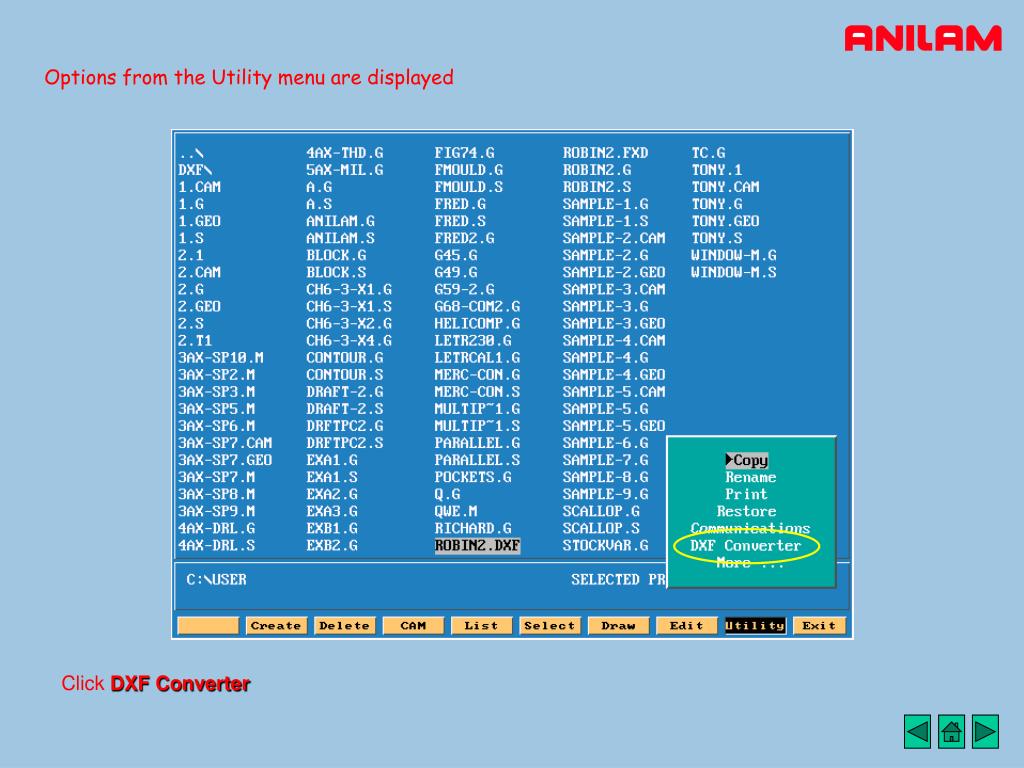Image resolution: width=1024 pixels, height=768 pixels.
Task: Click the Edit soft key
Action: coord(686,626)
